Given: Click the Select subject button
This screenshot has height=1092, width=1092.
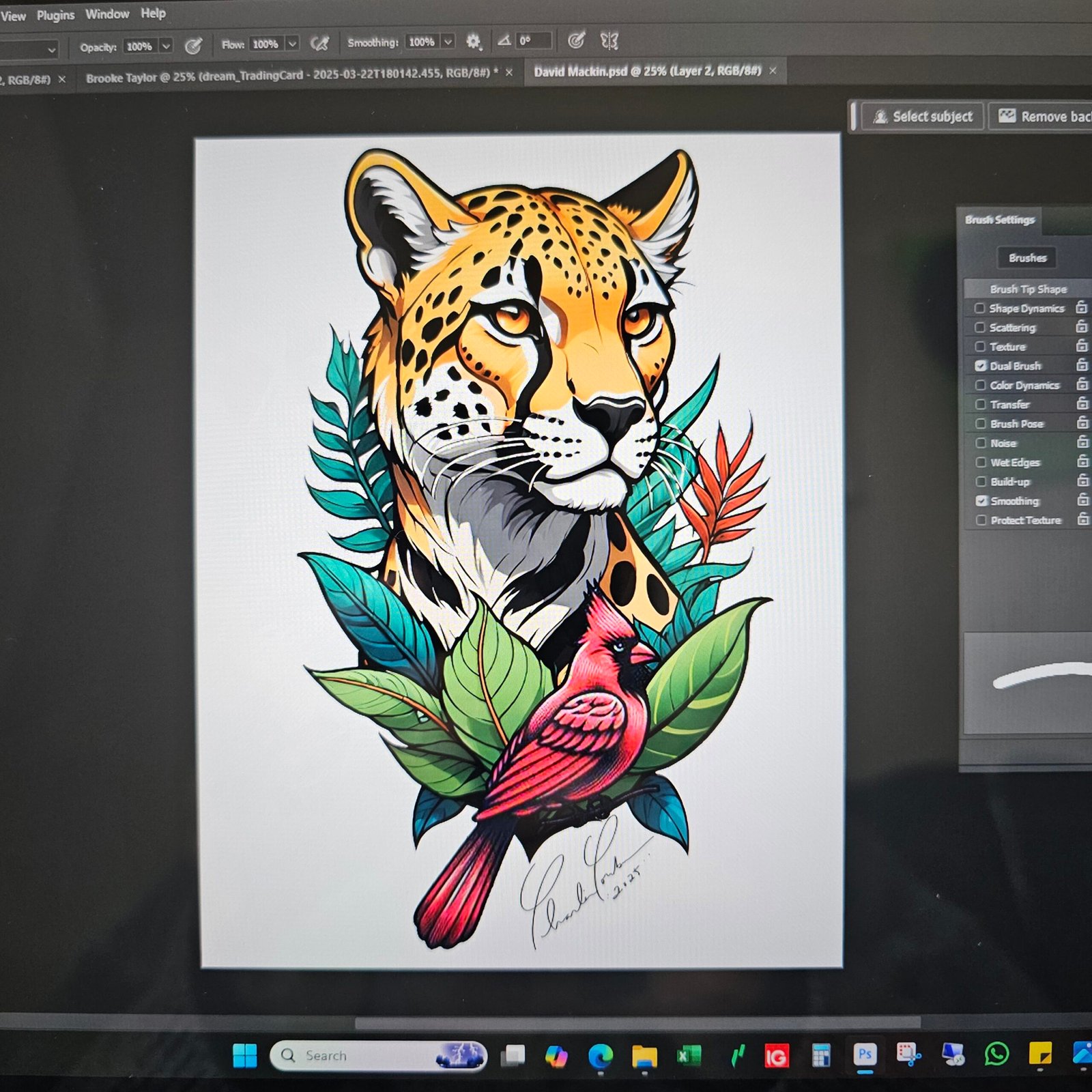Looking at the screenshot, I should click(x=924, y=117).
